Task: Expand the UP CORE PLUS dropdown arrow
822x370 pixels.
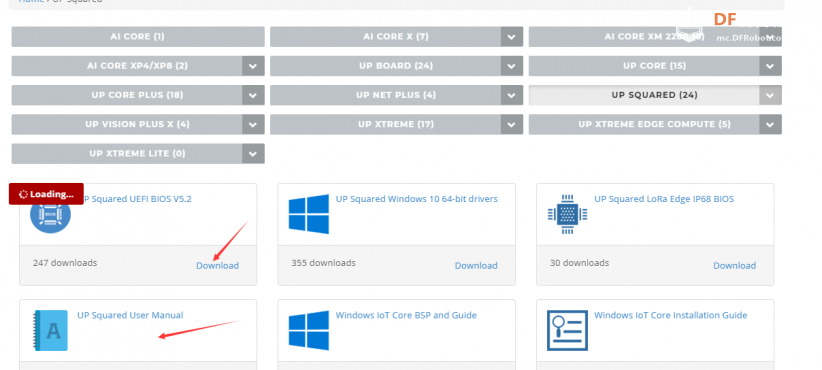Action: click(253, 95)
